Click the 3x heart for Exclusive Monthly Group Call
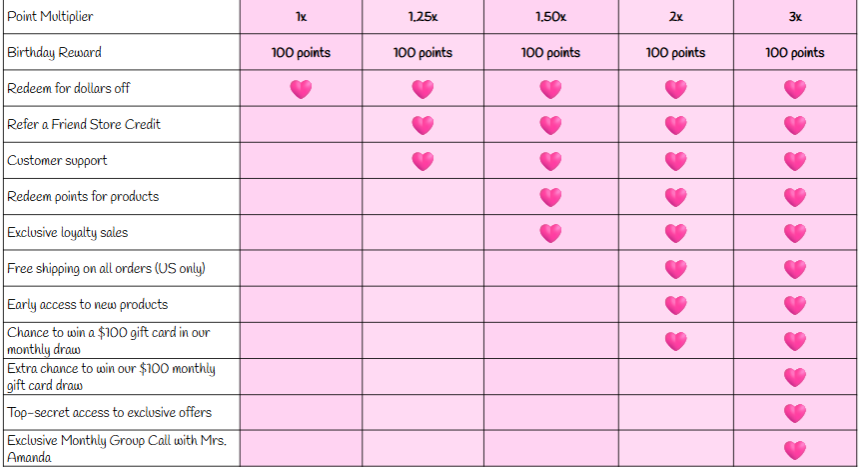Screen dimensions: 861x468 click(x=795, y=450)
